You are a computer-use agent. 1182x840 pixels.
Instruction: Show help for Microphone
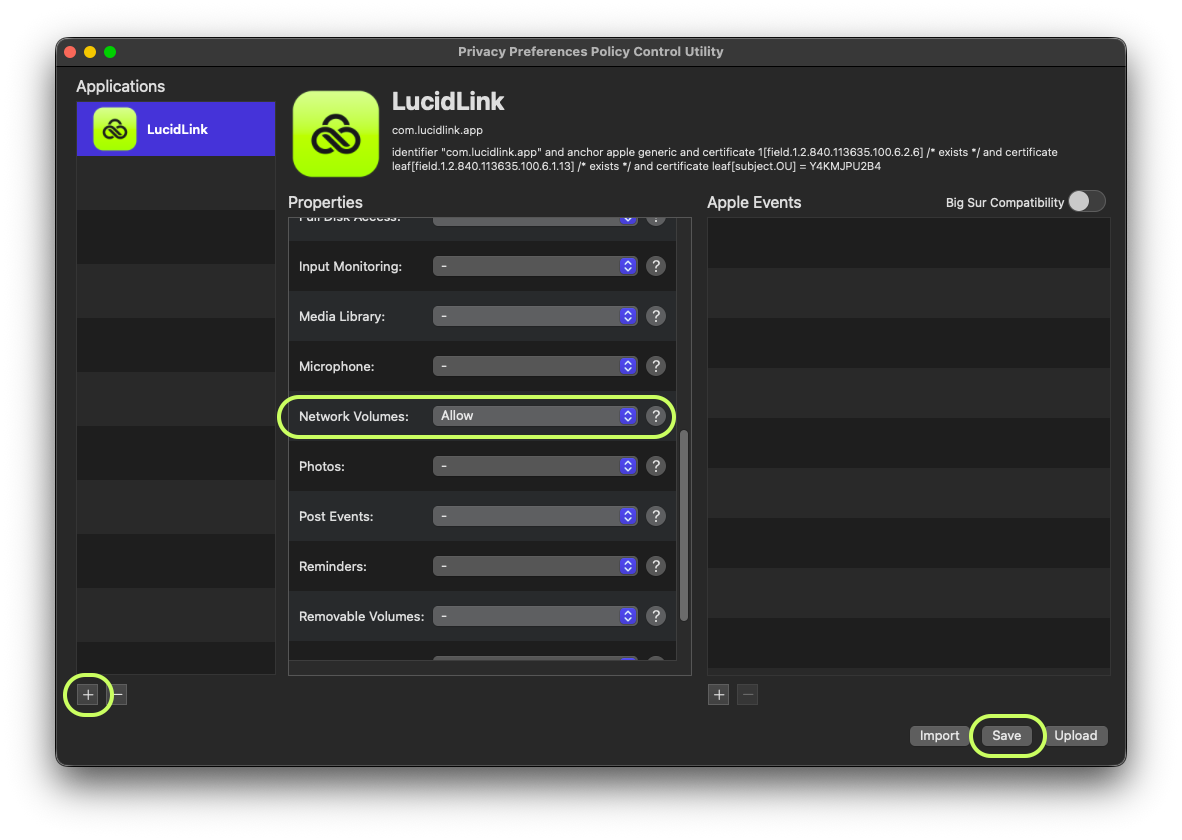[x=656, y=366]
